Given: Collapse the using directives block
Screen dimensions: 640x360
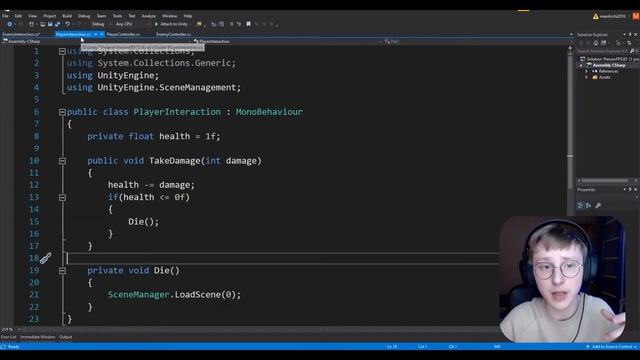Looking at the screenshot, I should (62, 51).
